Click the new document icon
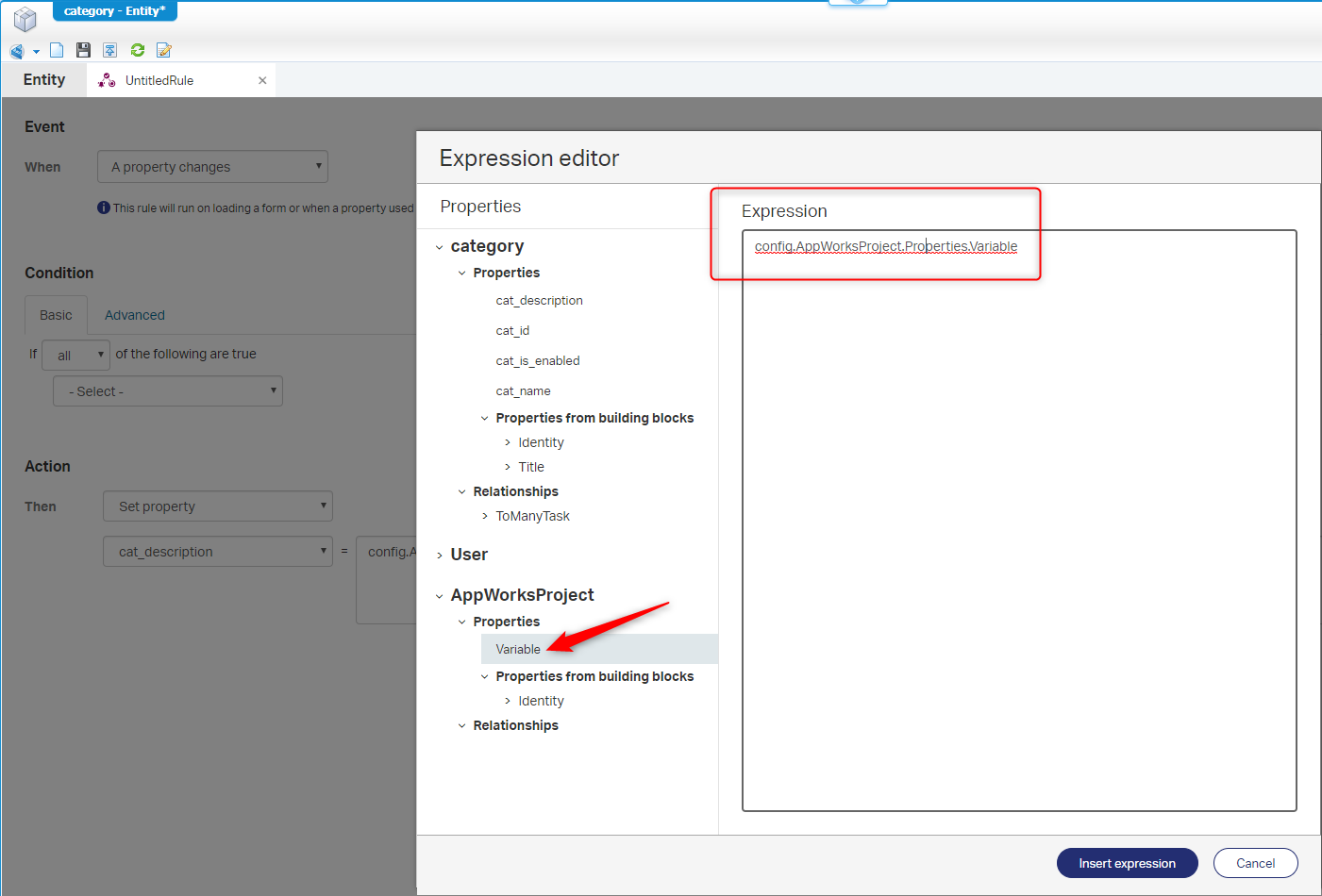 click(x=57, y=50)
